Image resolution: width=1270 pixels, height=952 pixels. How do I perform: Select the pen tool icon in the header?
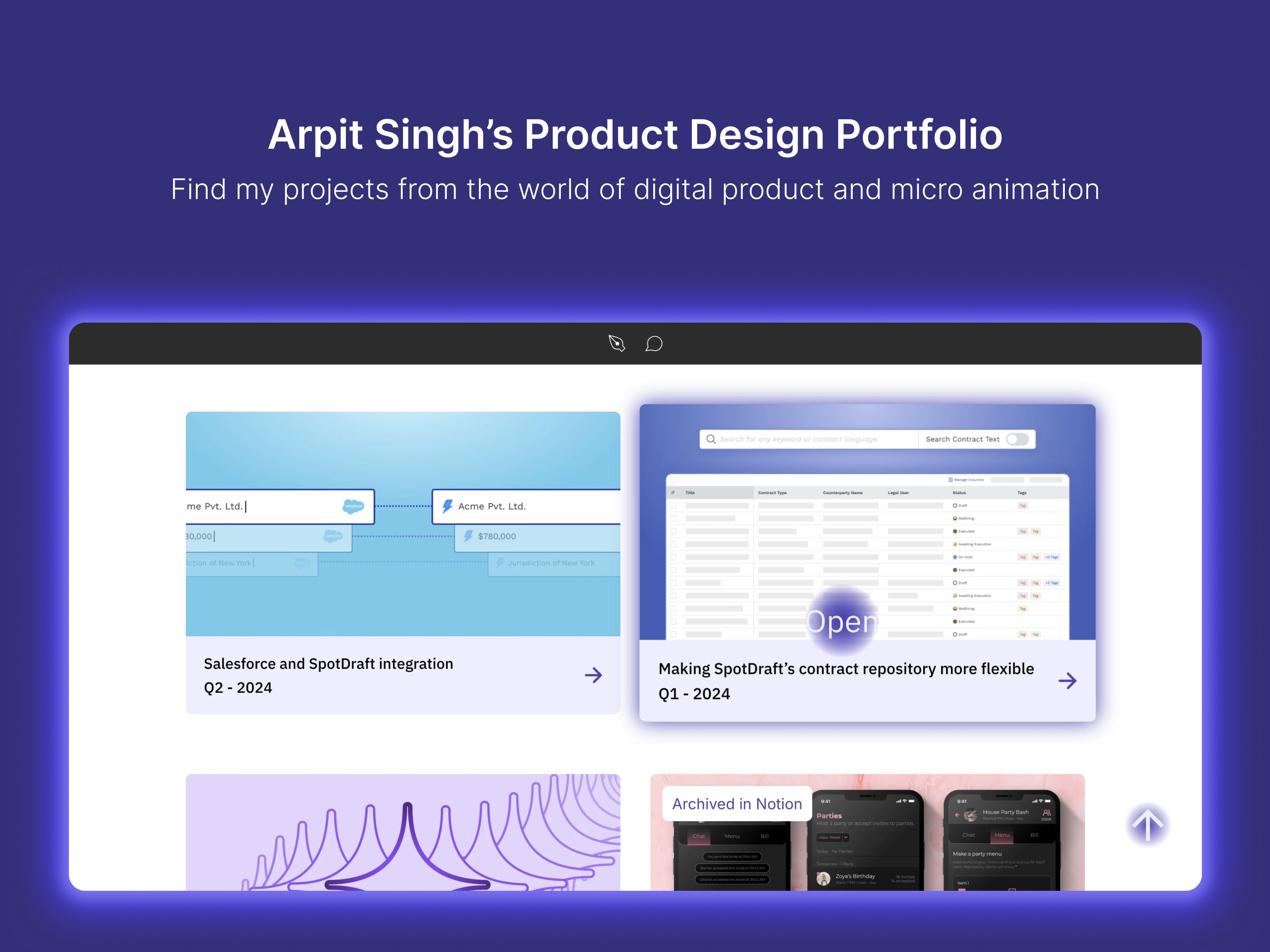(x=617, y=344)
